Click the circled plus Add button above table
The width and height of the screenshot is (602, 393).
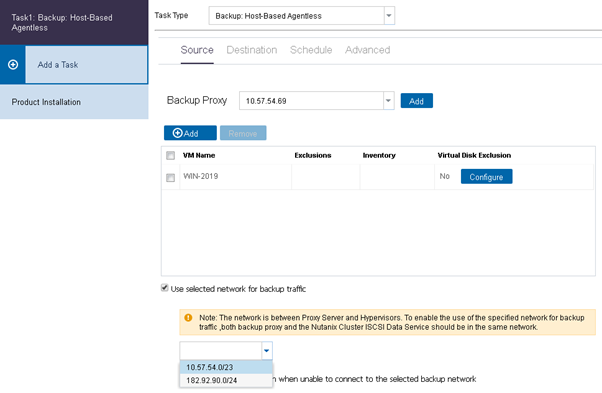coord(190,133)
